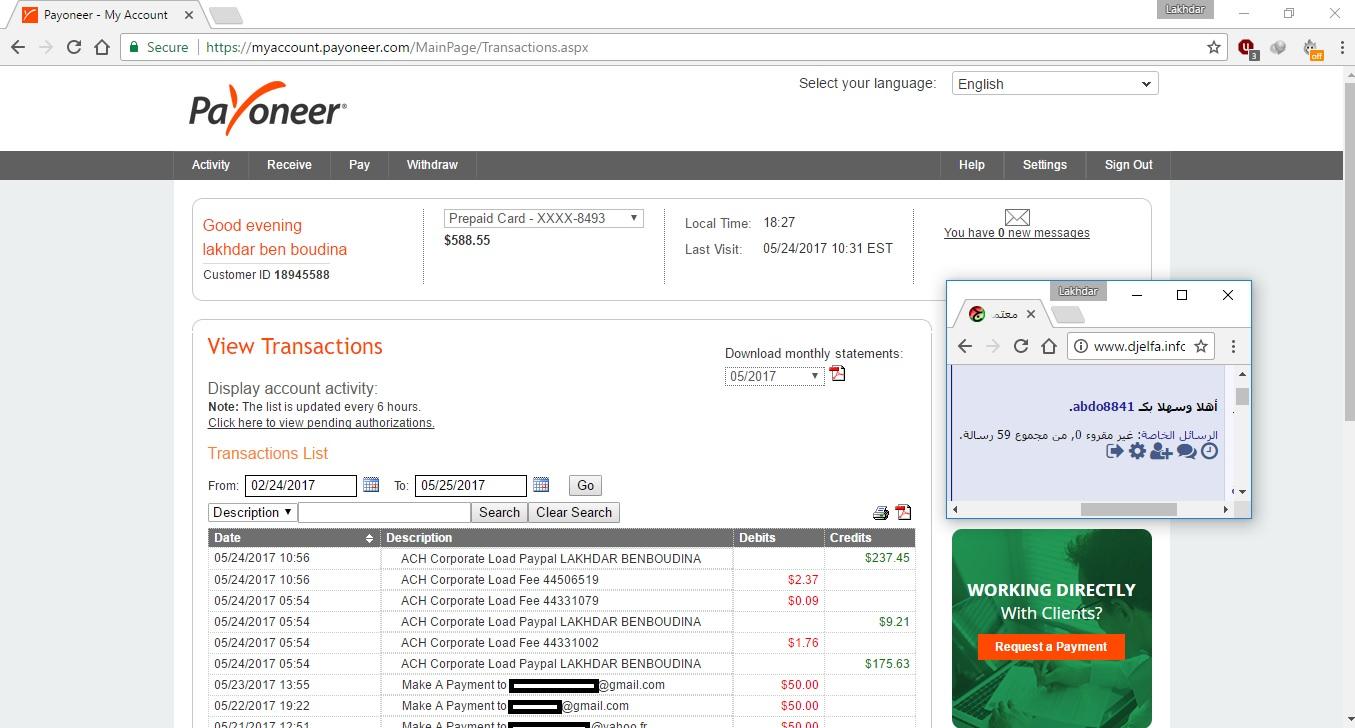1355x728 pixels.
Task: Open the envelope messages icon
Action: pyautogui.click(x=1017, y=217)
